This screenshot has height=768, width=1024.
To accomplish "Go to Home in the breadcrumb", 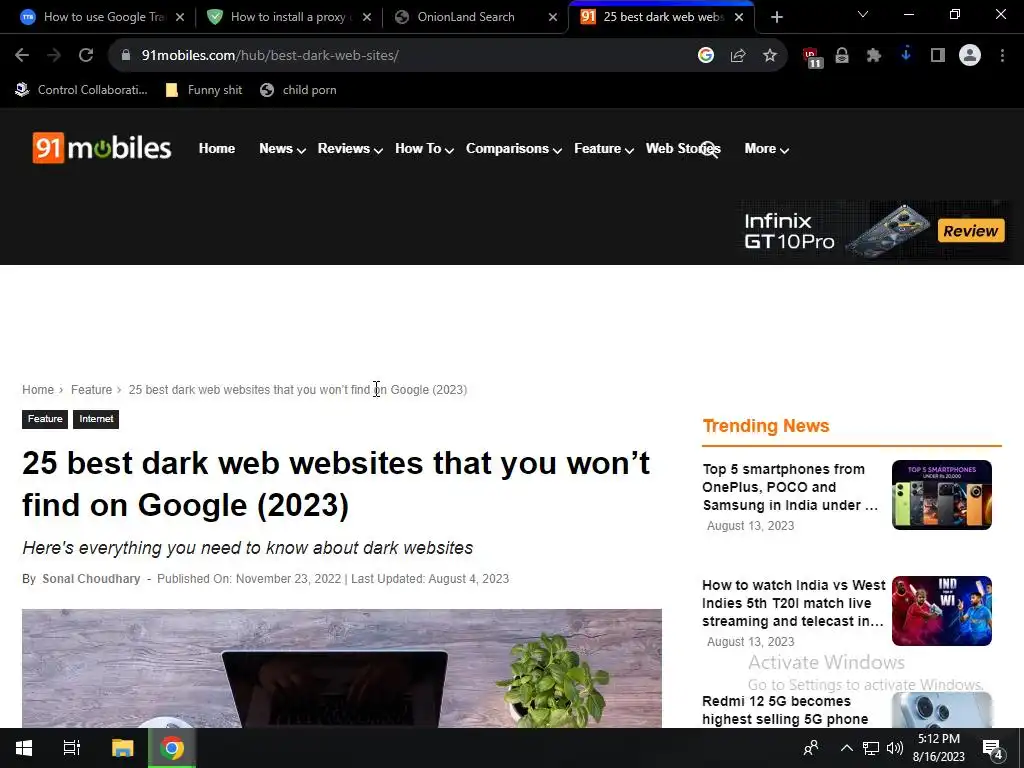I will coord(38,390).
